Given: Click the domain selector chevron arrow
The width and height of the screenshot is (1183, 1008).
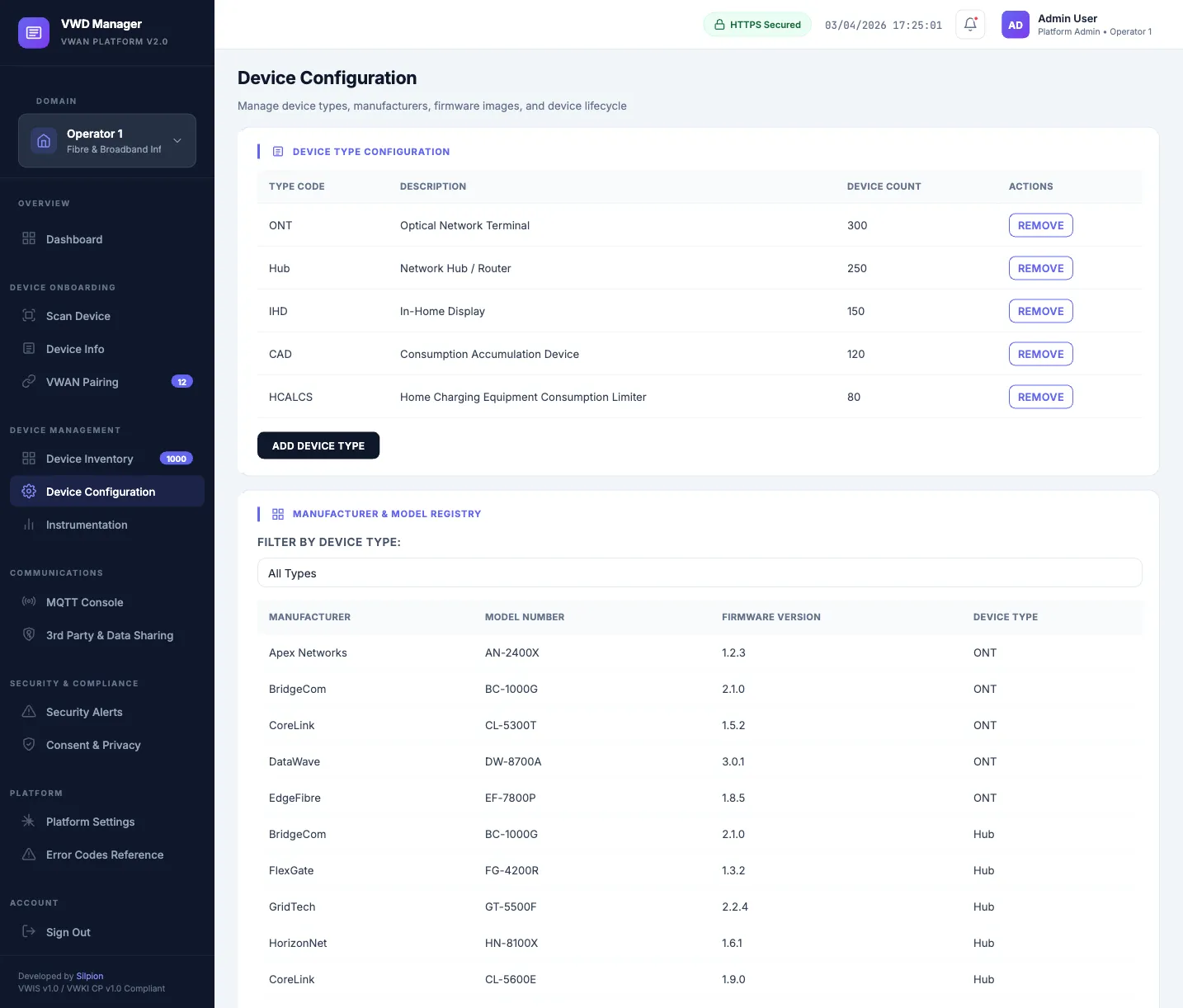Looking at the screenshot, I should click(177, 141).
